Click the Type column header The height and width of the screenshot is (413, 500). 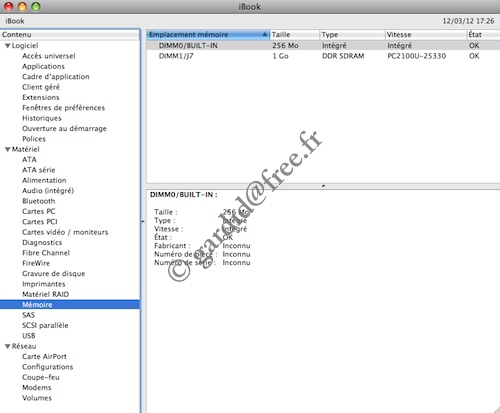click(352, 35)
